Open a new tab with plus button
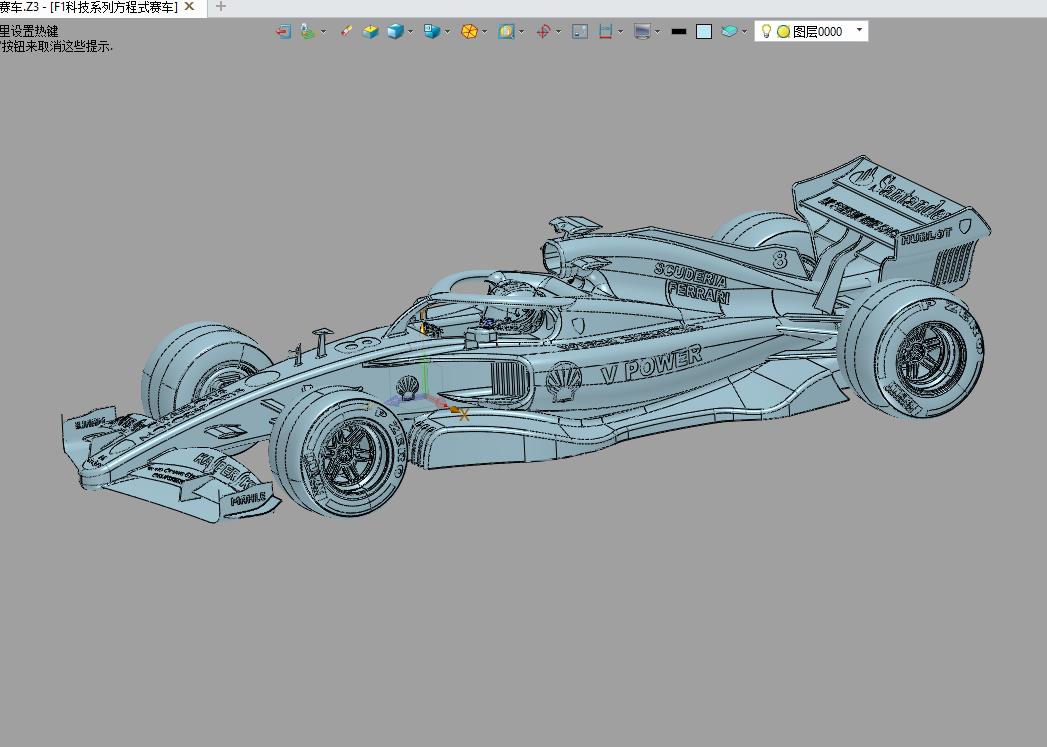The image size is (1047, 747). [221, 7]
